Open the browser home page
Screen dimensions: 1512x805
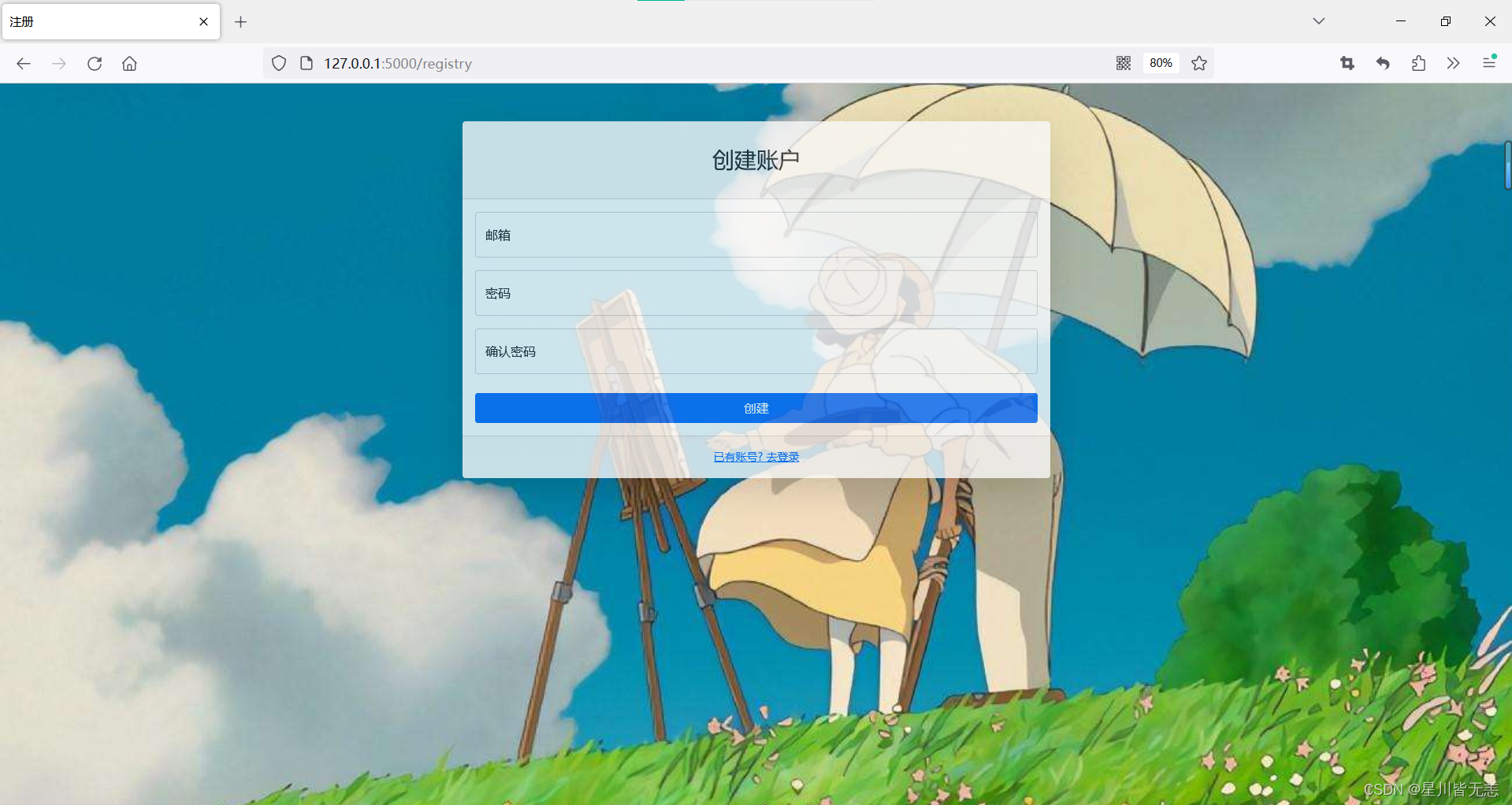129,64
